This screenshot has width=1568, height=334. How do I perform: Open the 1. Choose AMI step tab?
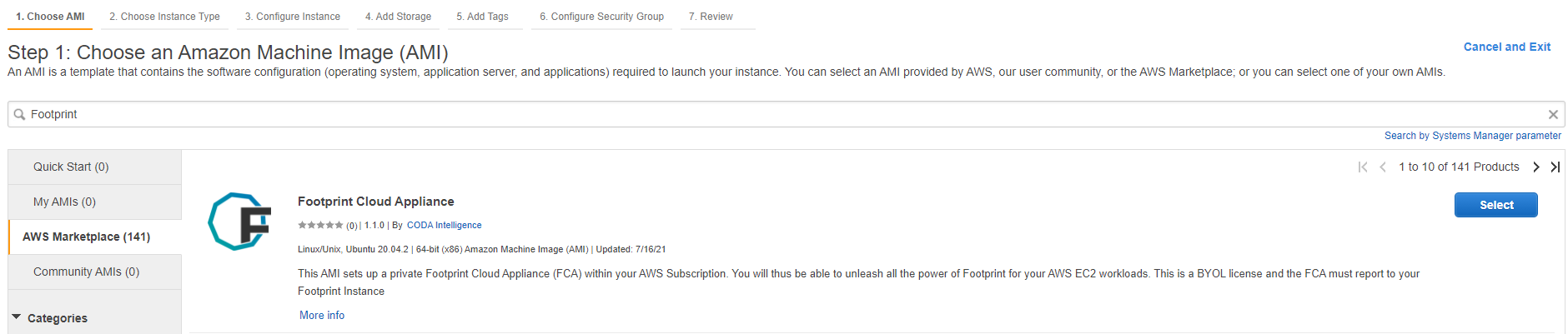50,17
